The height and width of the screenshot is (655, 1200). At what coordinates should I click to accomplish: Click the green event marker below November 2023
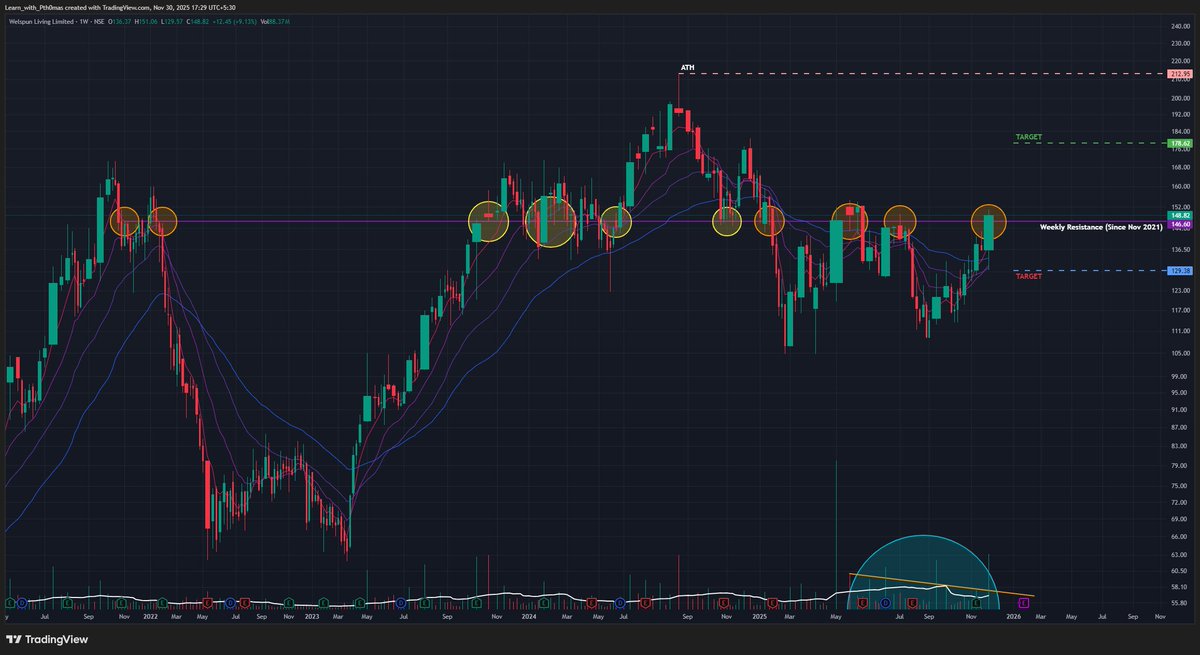475,602
